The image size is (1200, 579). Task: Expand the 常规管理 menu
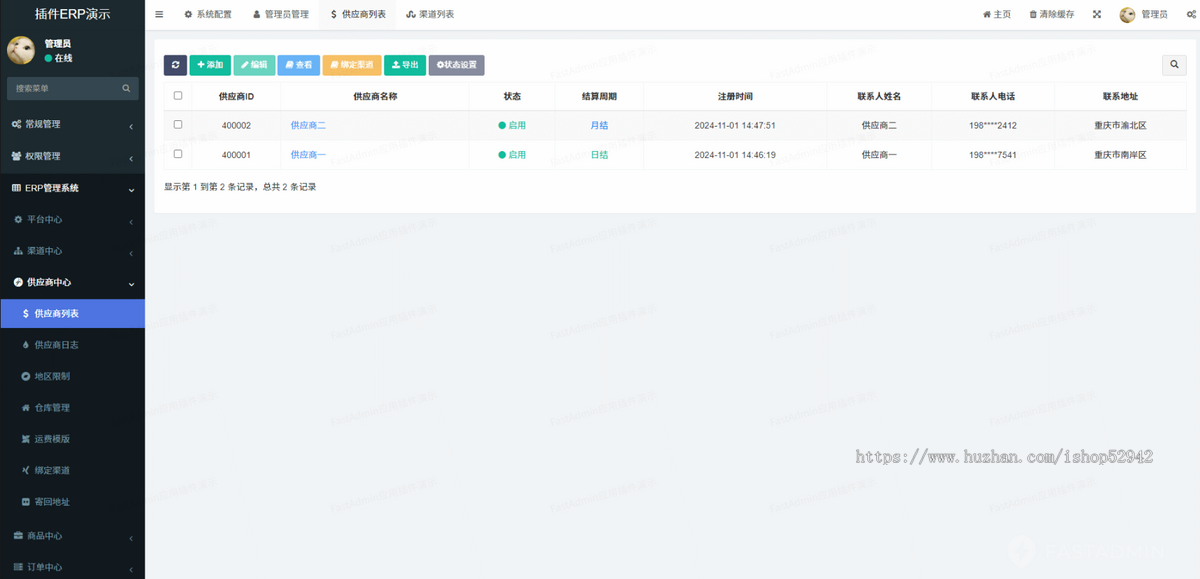[x=72, y=124]
